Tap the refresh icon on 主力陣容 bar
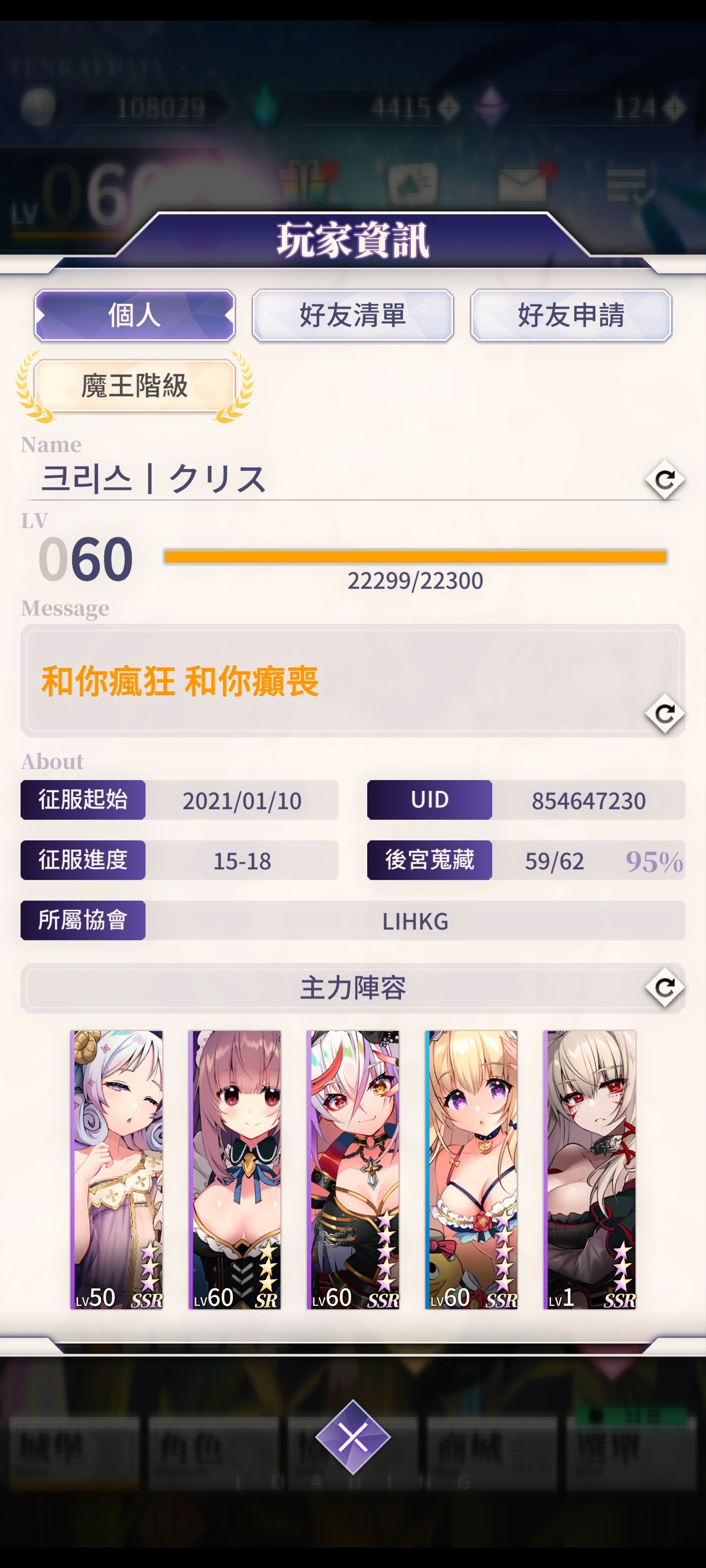706x1568 pixels. click(x=665, y=987)
